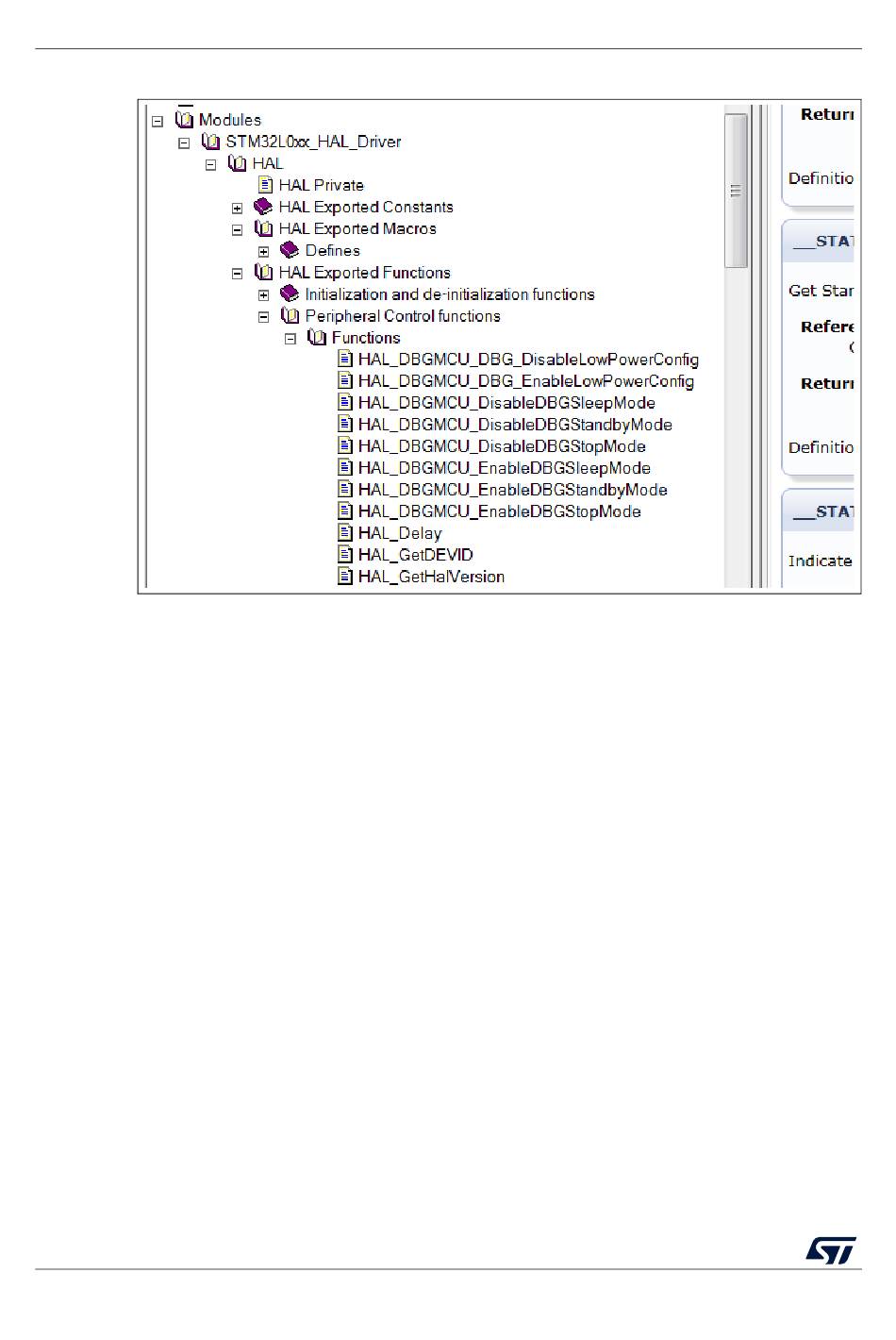The width and height of the screenshot is (896, 1340).
Task: Click page icon for HAL_DBGMCU_DisableDBGSleepMode
Action: [x=345, y=402]
